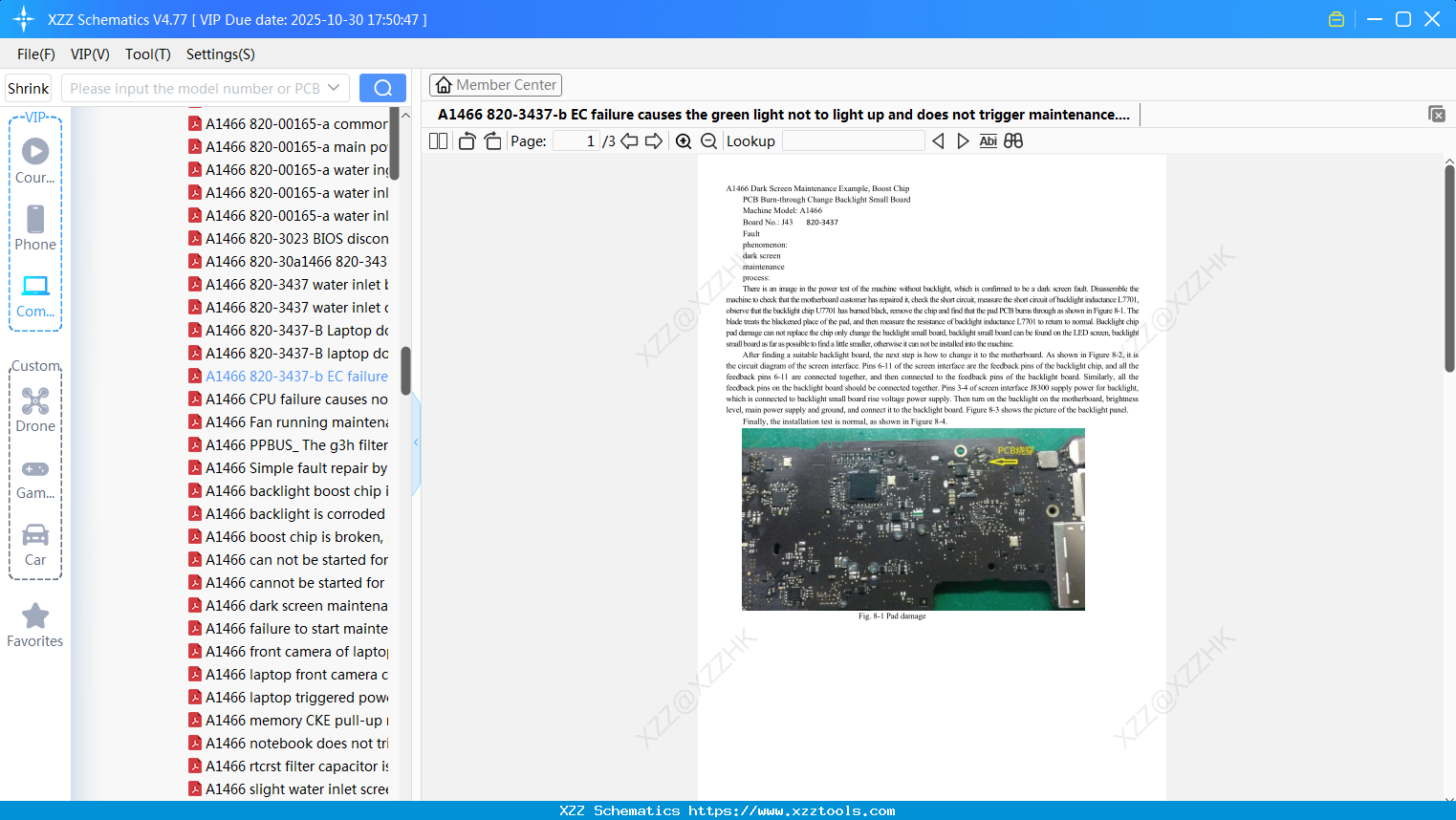This screenshot has width=1456, height=820.
Task: Click the yellow bag icon in title bar
Action: (x=1336, y=19)
